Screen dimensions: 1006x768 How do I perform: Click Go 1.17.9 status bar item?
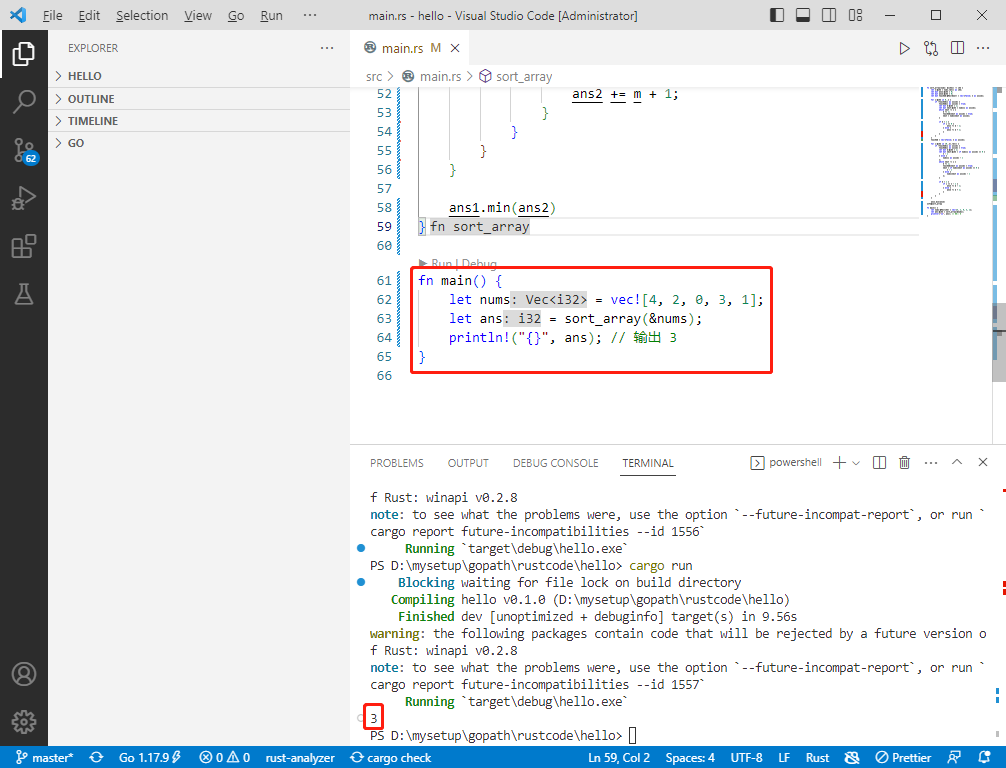click(149, 758)
